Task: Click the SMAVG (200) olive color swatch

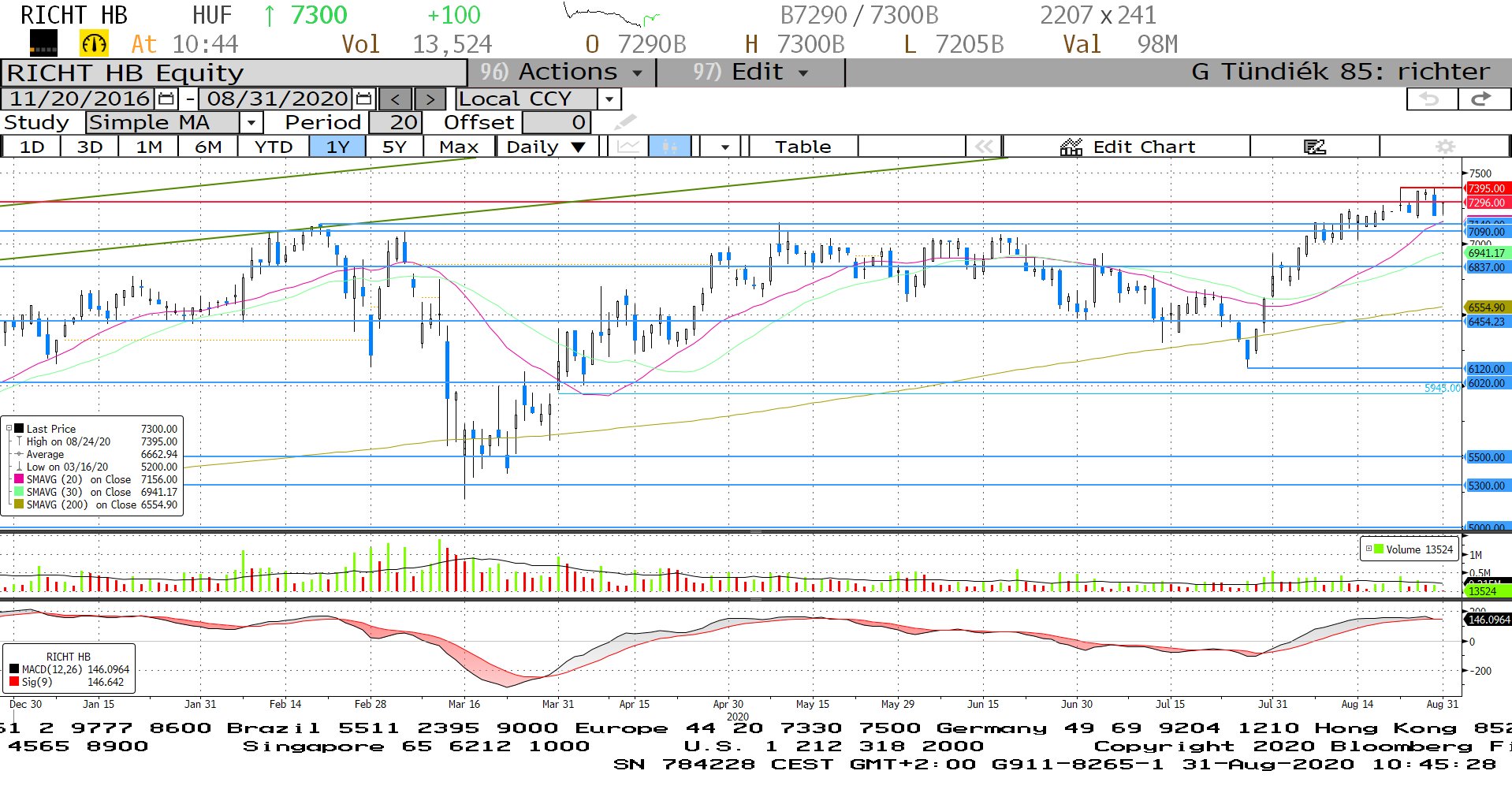Action: pos(19,505)
